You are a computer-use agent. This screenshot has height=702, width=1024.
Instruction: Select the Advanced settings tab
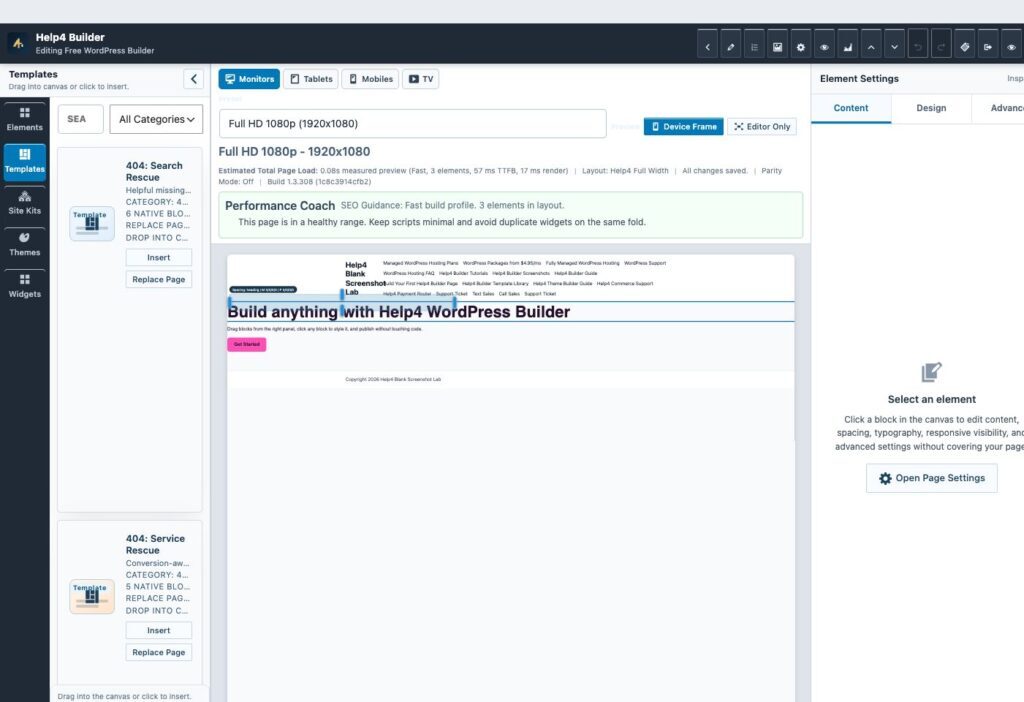[x=998, y=108]
